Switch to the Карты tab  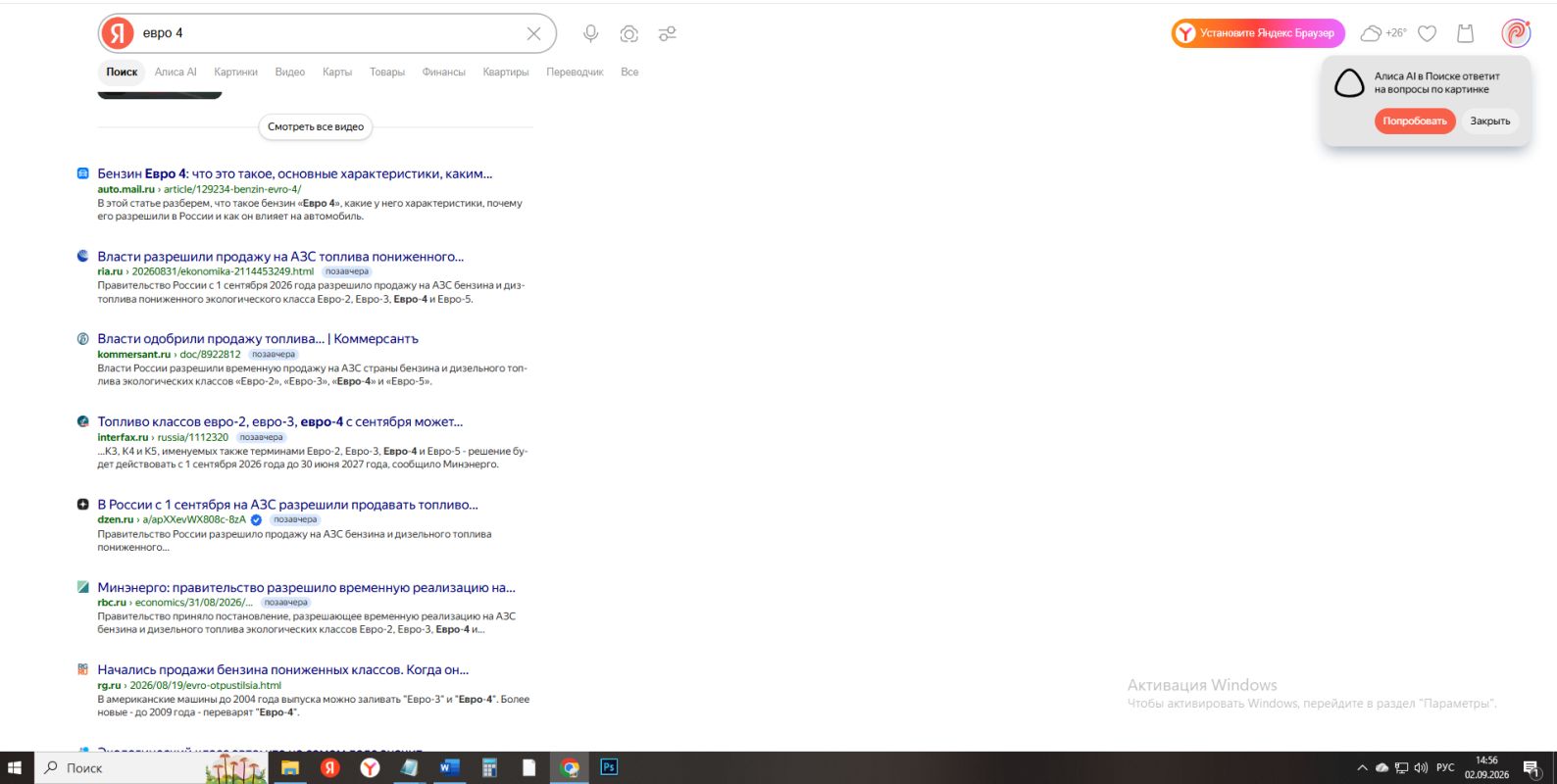pos(337,72)
